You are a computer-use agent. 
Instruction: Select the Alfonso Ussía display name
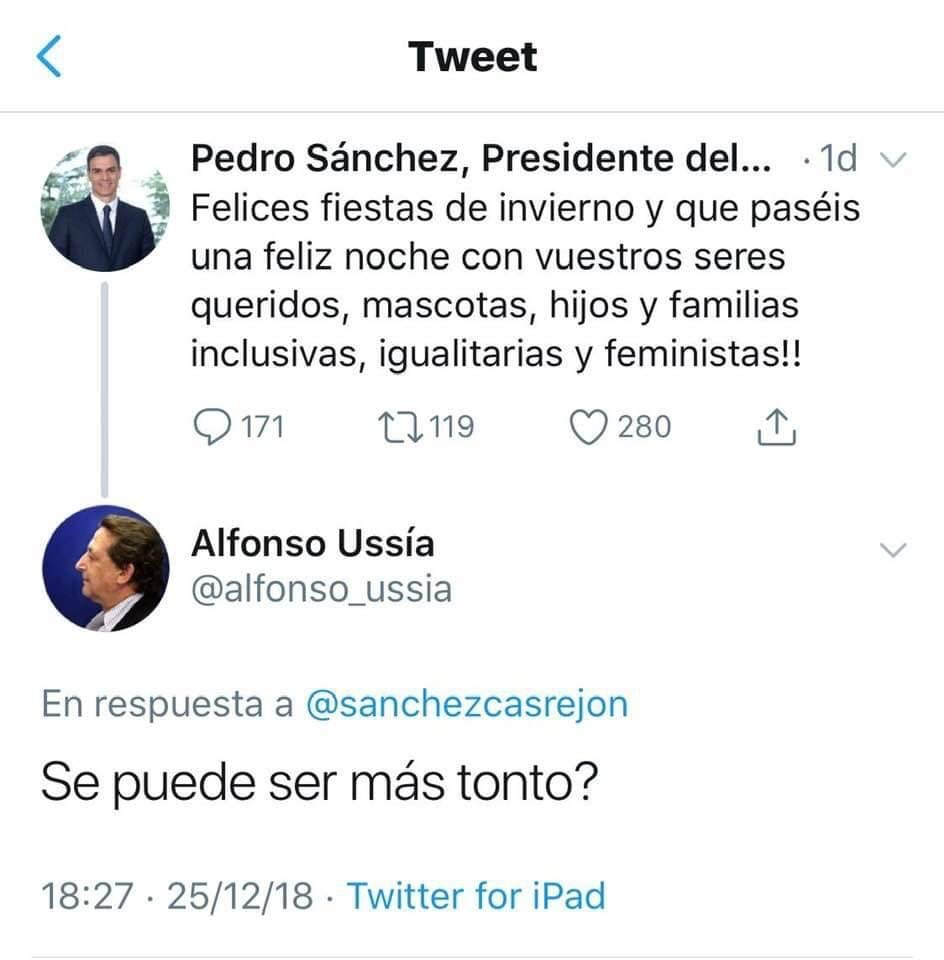coord(312,544)
